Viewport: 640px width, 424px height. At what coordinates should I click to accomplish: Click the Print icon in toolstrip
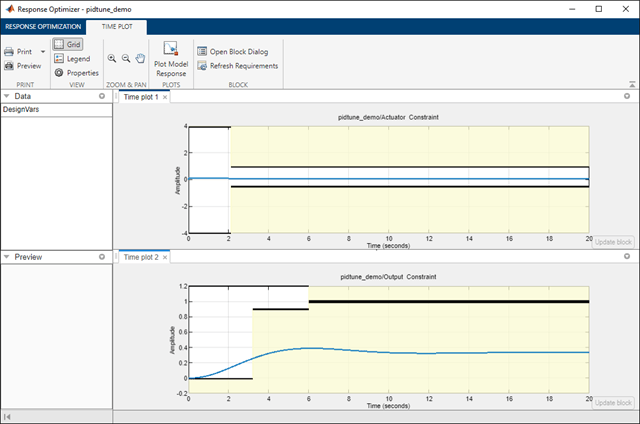(x=9, y=51)
